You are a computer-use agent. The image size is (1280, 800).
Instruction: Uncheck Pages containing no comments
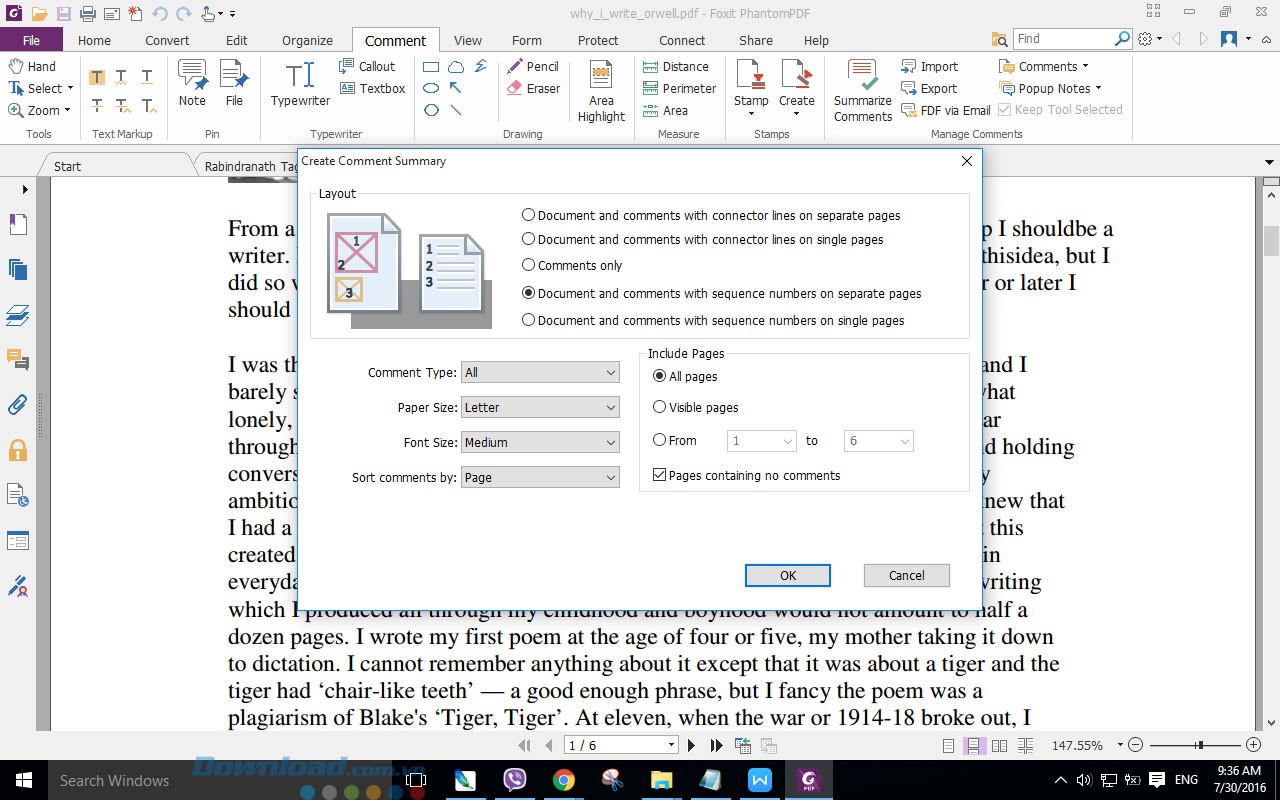[659, 475]
